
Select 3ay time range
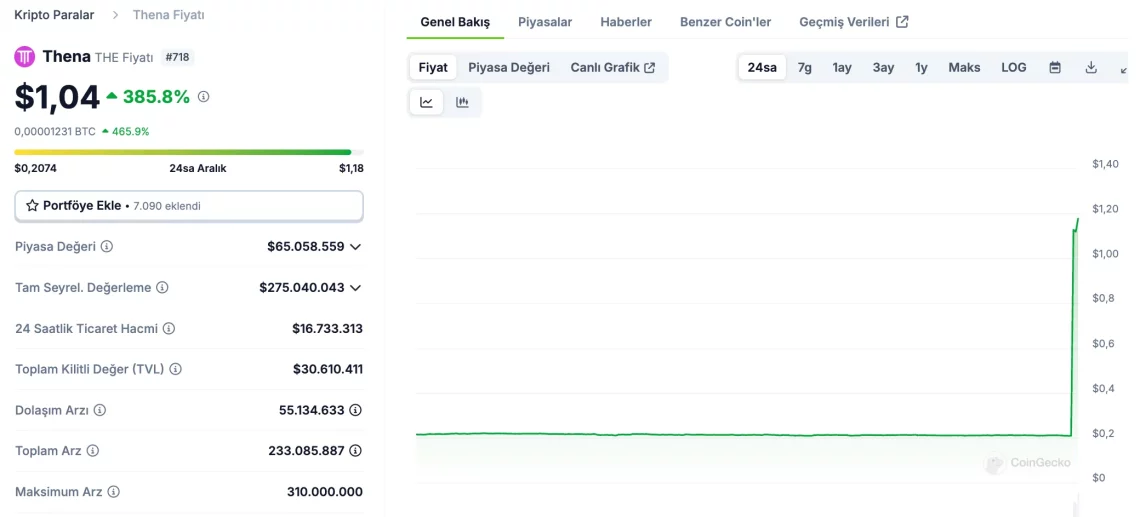(x=883, y=68)
